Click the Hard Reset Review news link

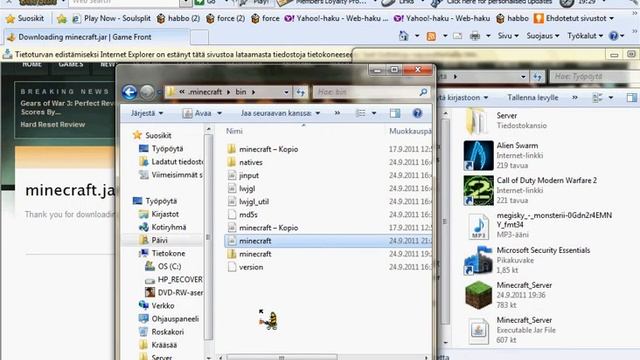click(53, 124)
